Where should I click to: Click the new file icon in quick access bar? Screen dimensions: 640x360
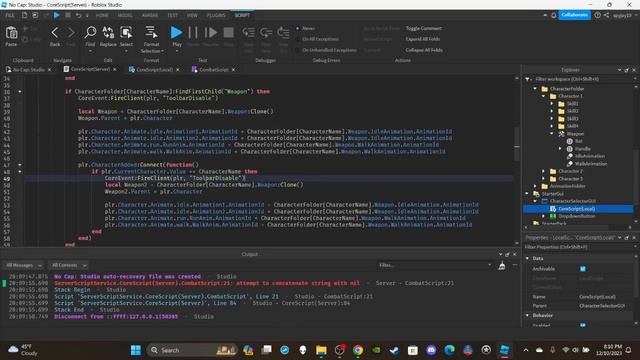[x=24, y=15]
